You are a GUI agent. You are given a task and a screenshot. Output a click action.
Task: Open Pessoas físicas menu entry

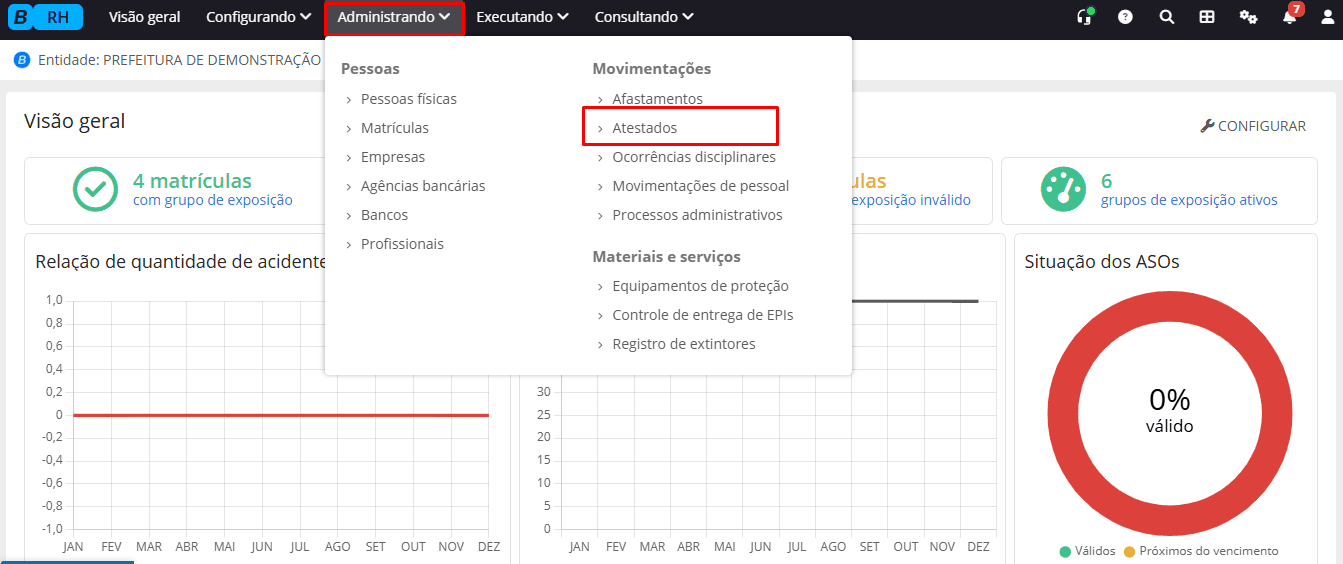(408, 99)
